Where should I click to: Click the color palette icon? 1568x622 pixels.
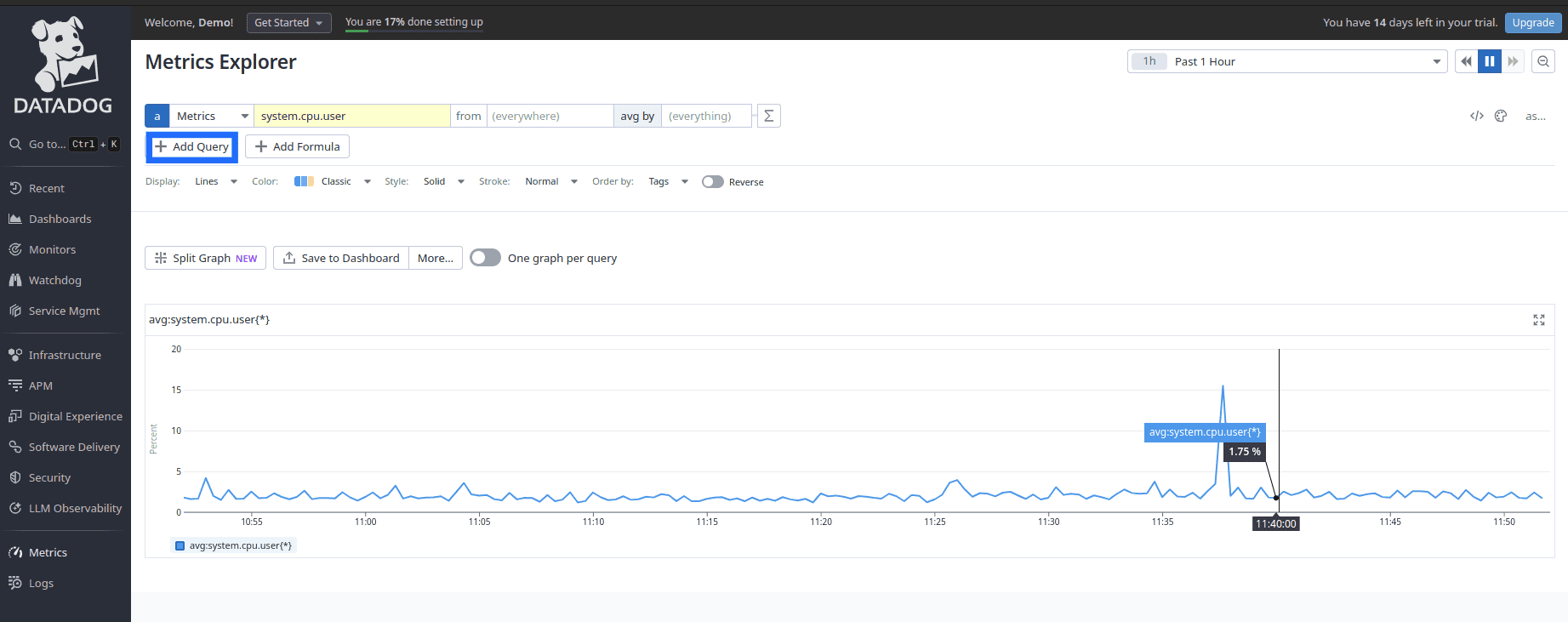click(x=1501, y=116)
